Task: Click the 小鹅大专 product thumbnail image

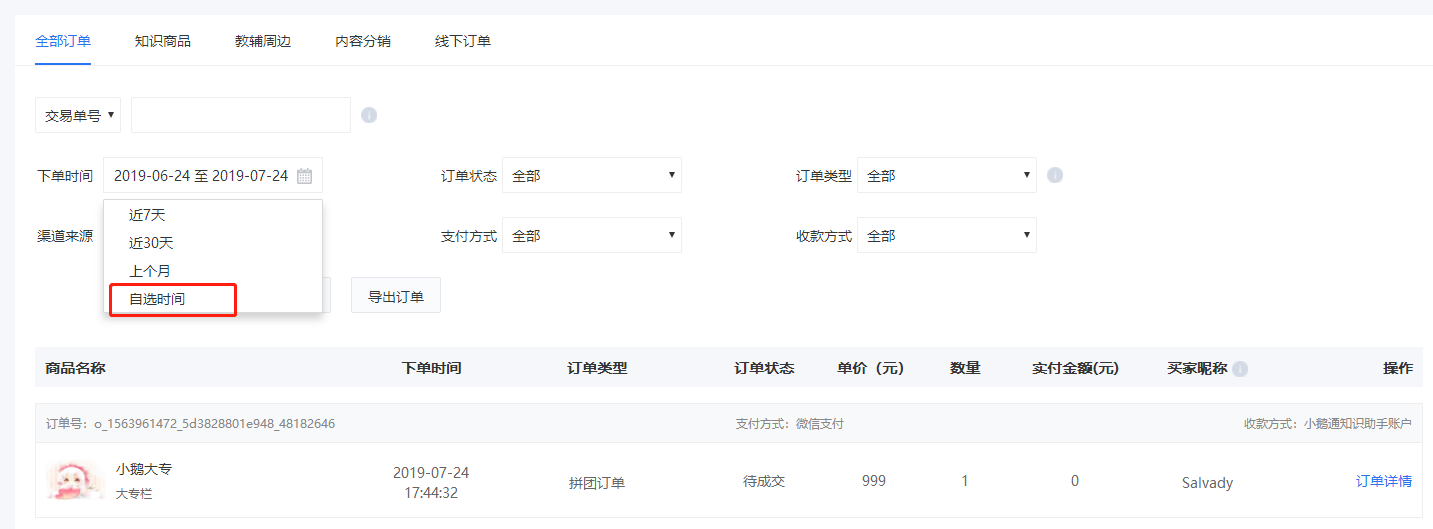Action: [x=76, y=480]
